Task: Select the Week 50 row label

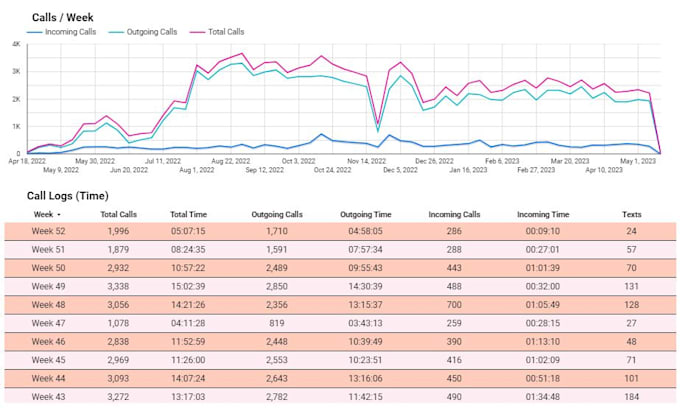Action: [x=48, y=268]
